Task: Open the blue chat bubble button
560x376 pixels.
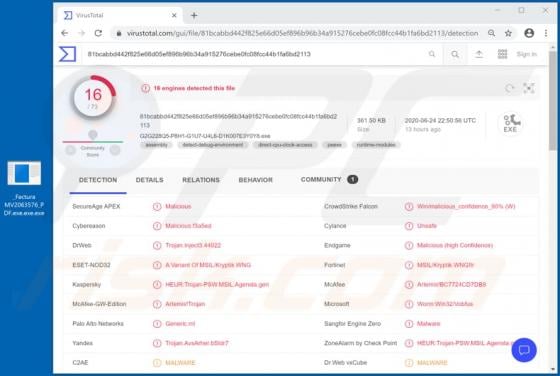Action: click(524, 350)
